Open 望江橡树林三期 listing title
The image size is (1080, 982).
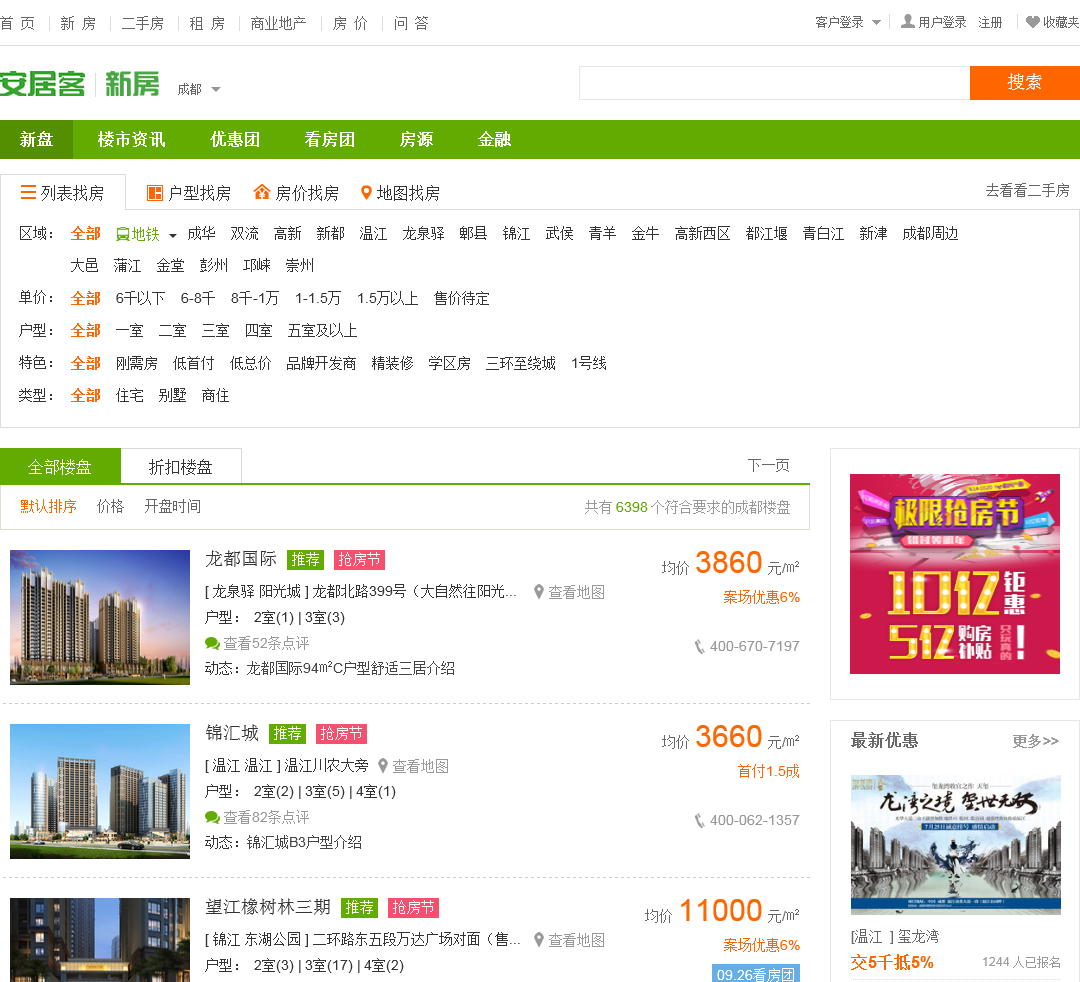pos(268,907)
